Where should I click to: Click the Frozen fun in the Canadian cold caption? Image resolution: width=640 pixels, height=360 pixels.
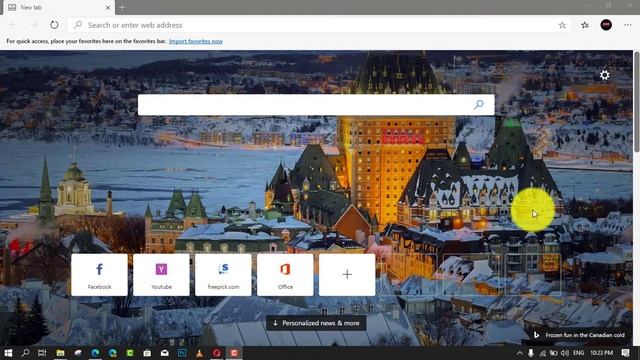point(584,335)
